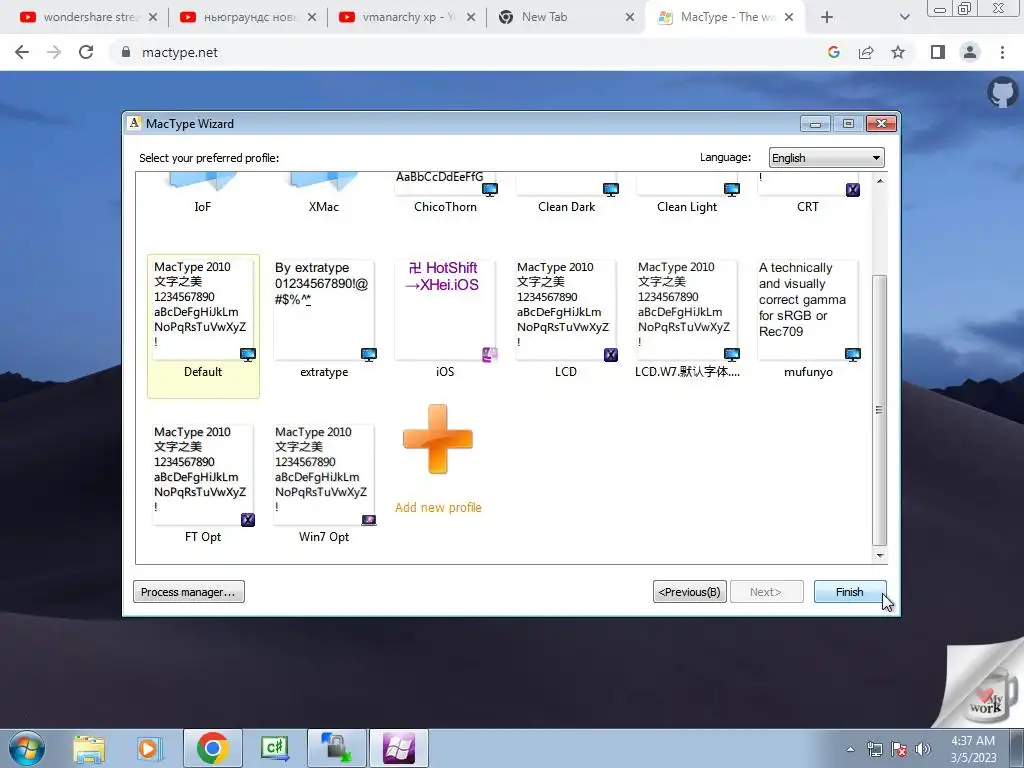Switch to the vmanarchy xp tab
1024x768 pixels.
(407, 17)
